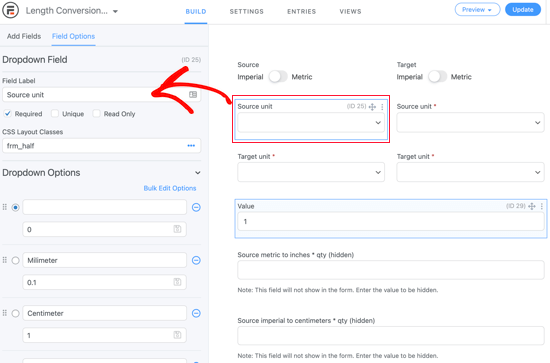
Task: Select the Milimeter option radio button
Action: coord(15,260)
